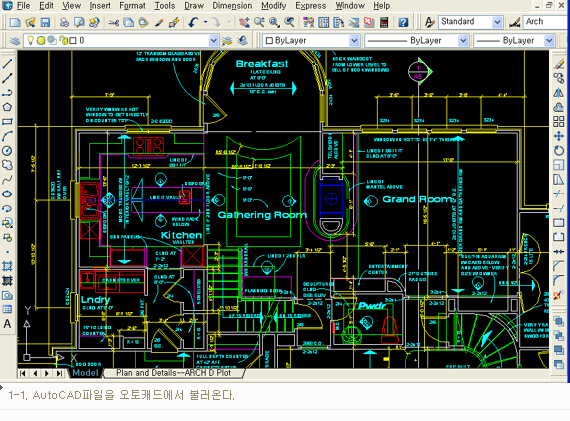Click the Undo arrow icon

click(x=193, y=23)
